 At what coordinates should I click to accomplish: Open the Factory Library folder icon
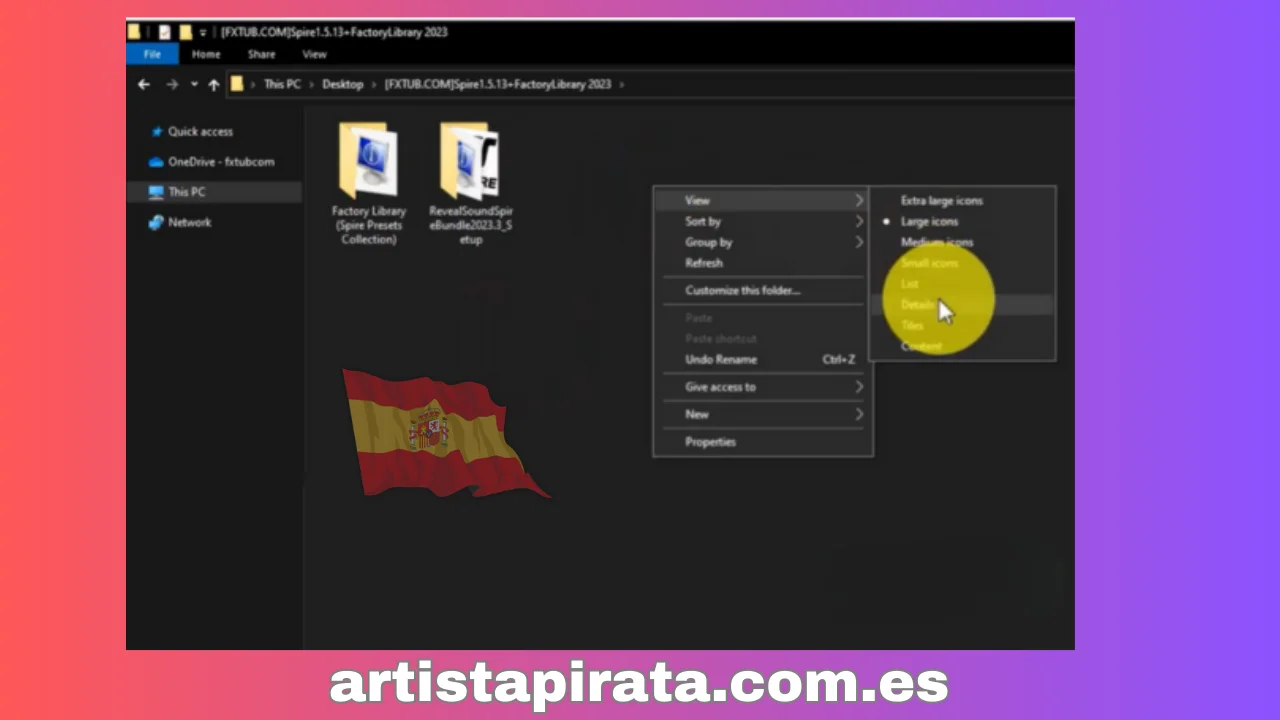click(368, 161)
